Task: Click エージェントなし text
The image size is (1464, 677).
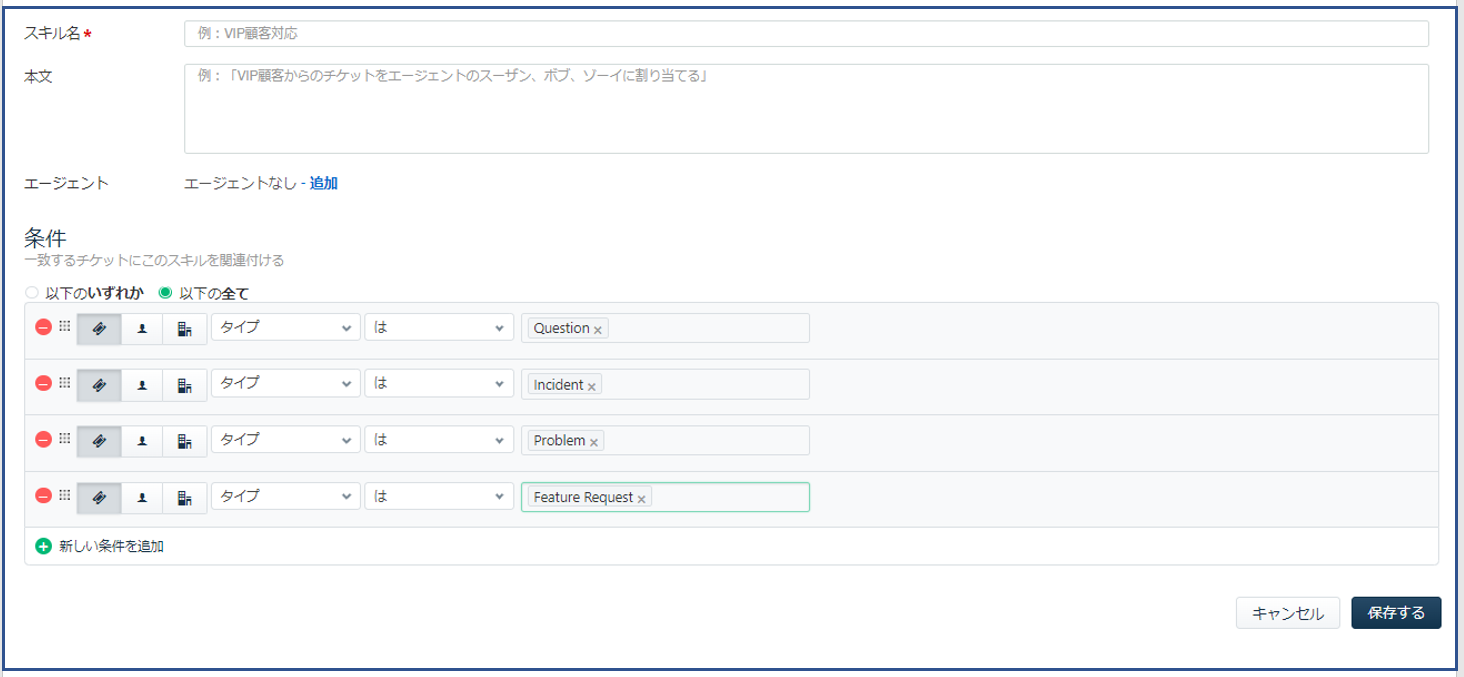Action: (x=241, y=183)
